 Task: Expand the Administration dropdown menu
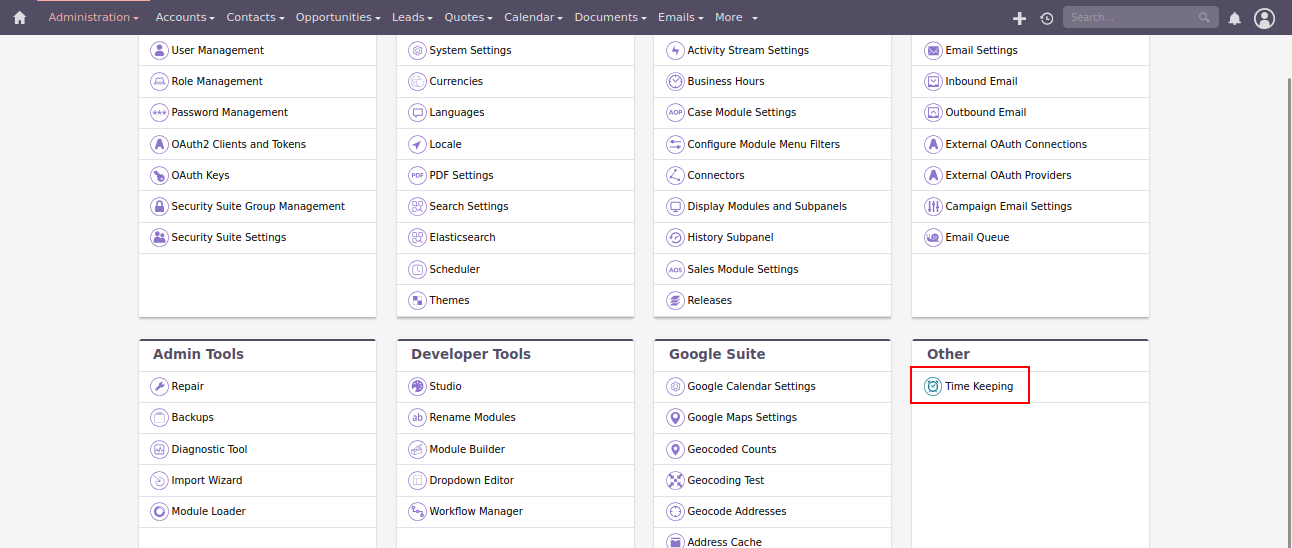point(93,17)
